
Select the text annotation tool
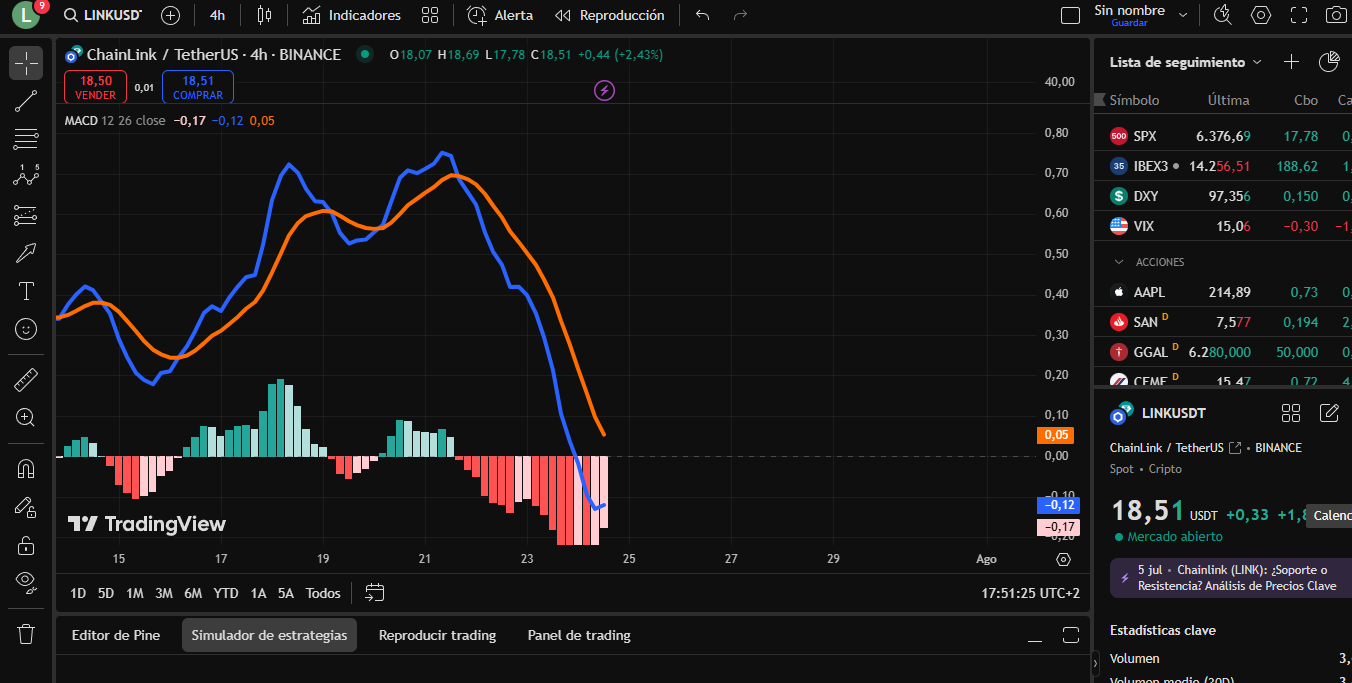[26, 291]
